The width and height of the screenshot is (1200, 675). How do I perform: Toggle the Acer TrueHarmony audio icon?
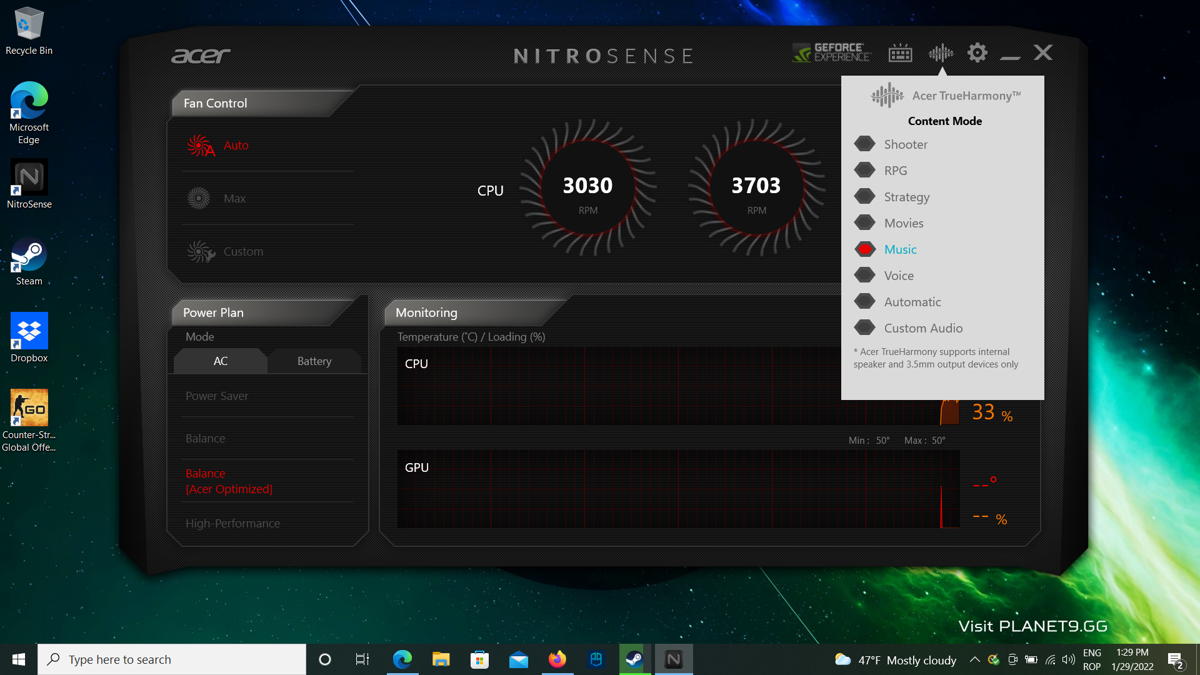click(x=940, y=53)
